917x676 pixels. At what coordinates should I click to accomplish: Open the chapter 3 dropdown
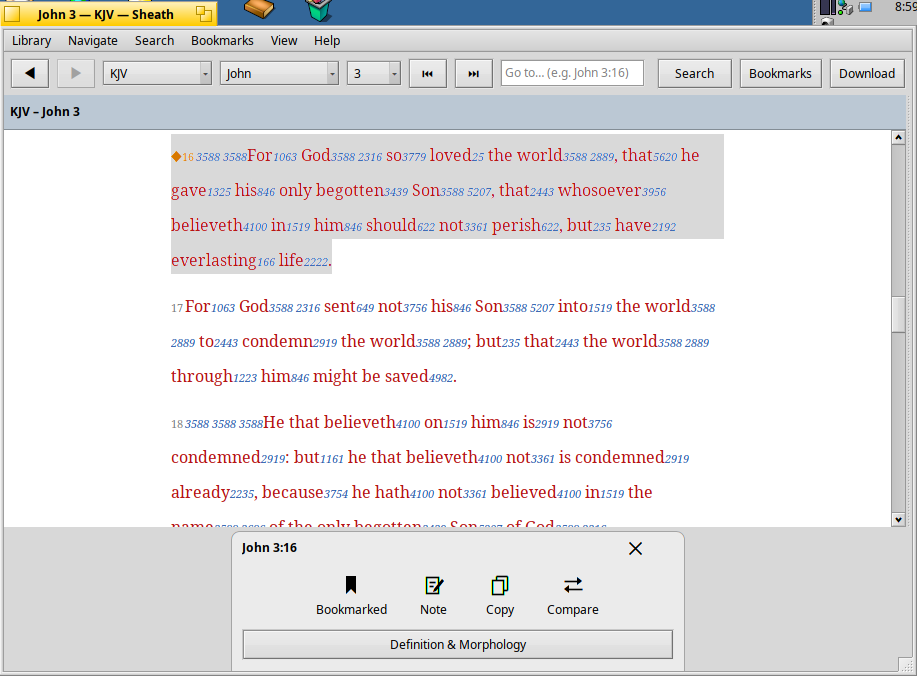pyautogui.click(x=374, y=74)
